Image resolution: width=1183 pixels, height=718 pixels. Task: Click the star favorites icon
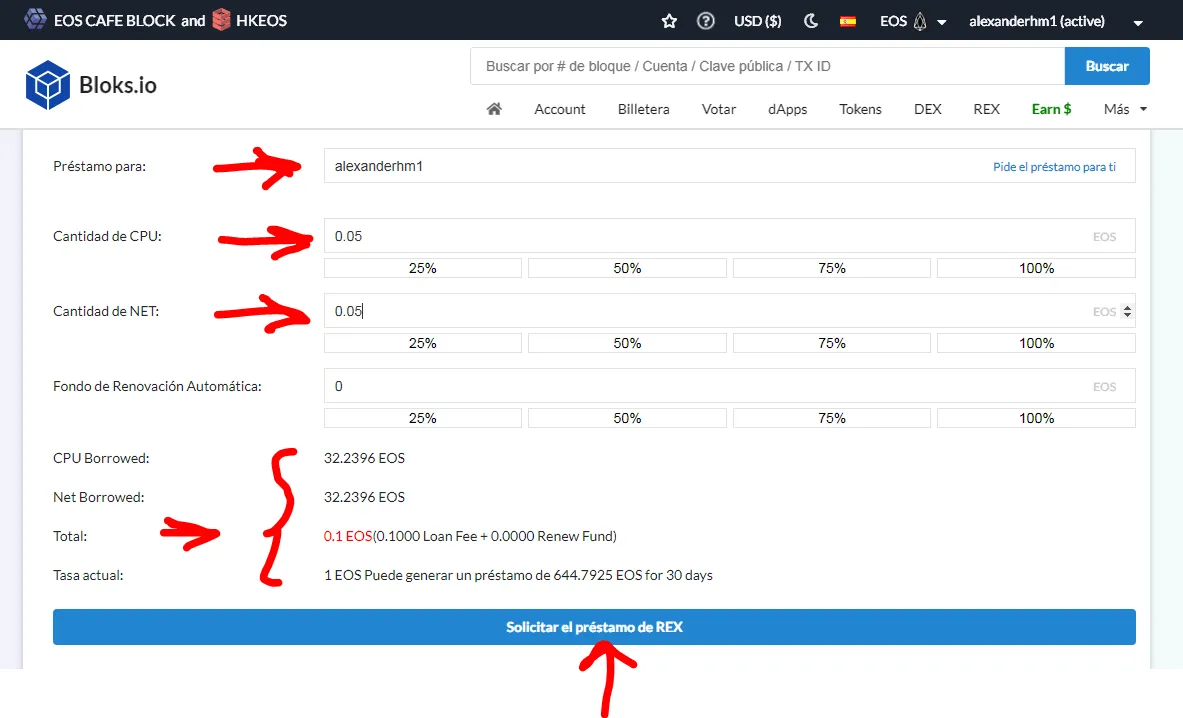coord(669,21)
